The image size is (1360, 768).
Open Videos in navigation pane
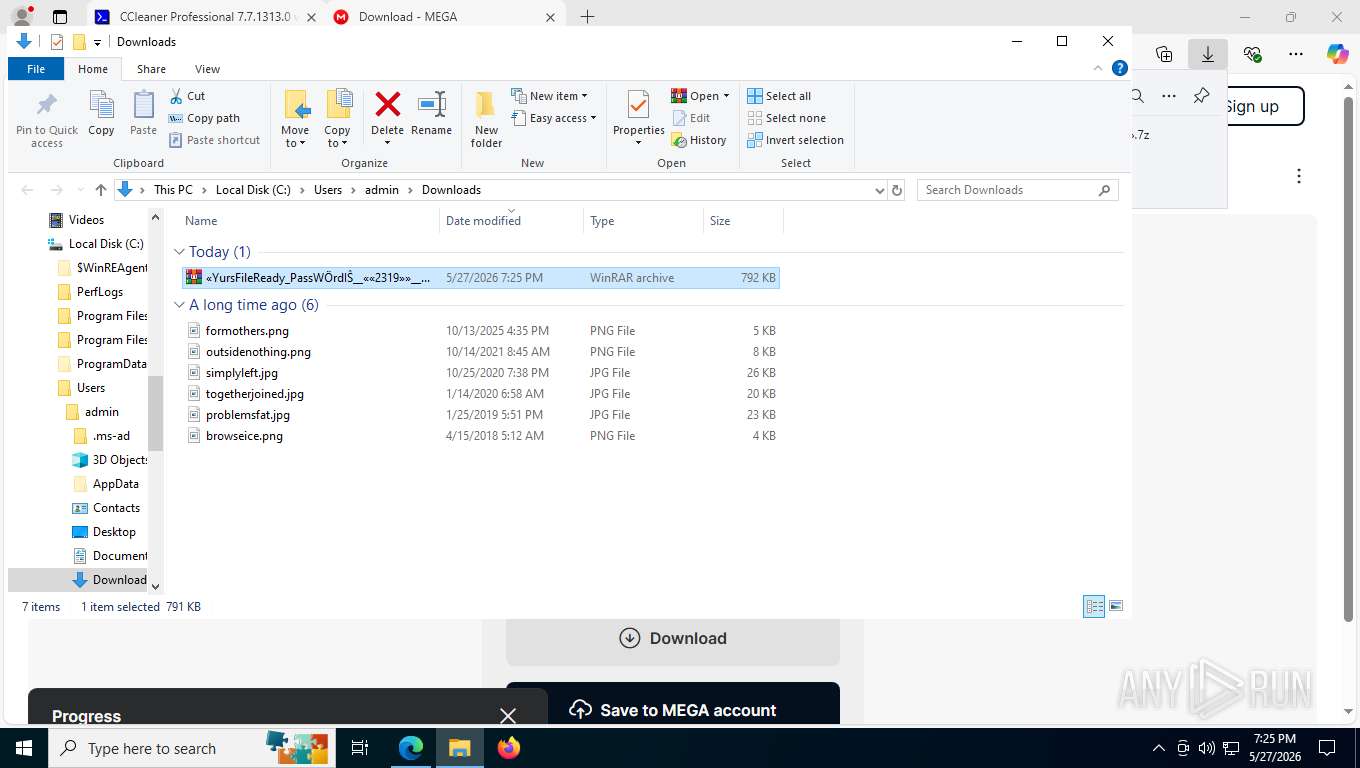(86, 220)
